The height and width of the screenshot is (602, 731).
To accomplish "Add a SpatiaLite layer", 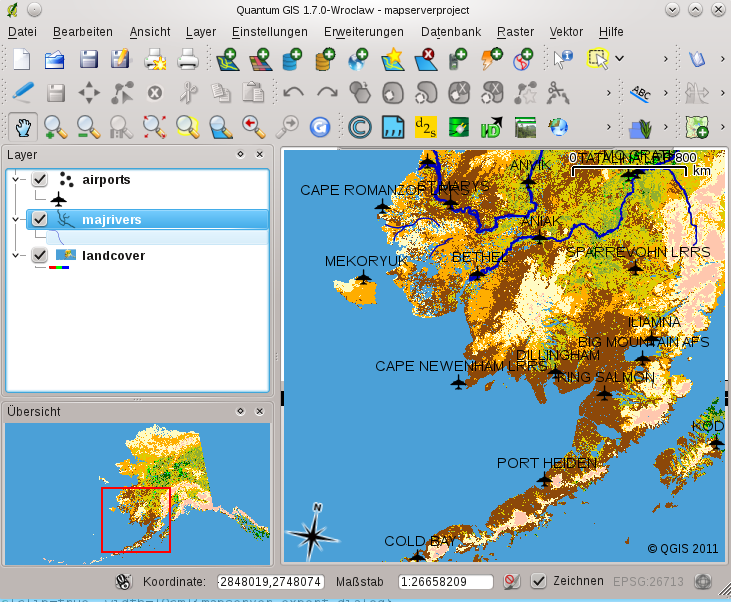I will (325, 59).
